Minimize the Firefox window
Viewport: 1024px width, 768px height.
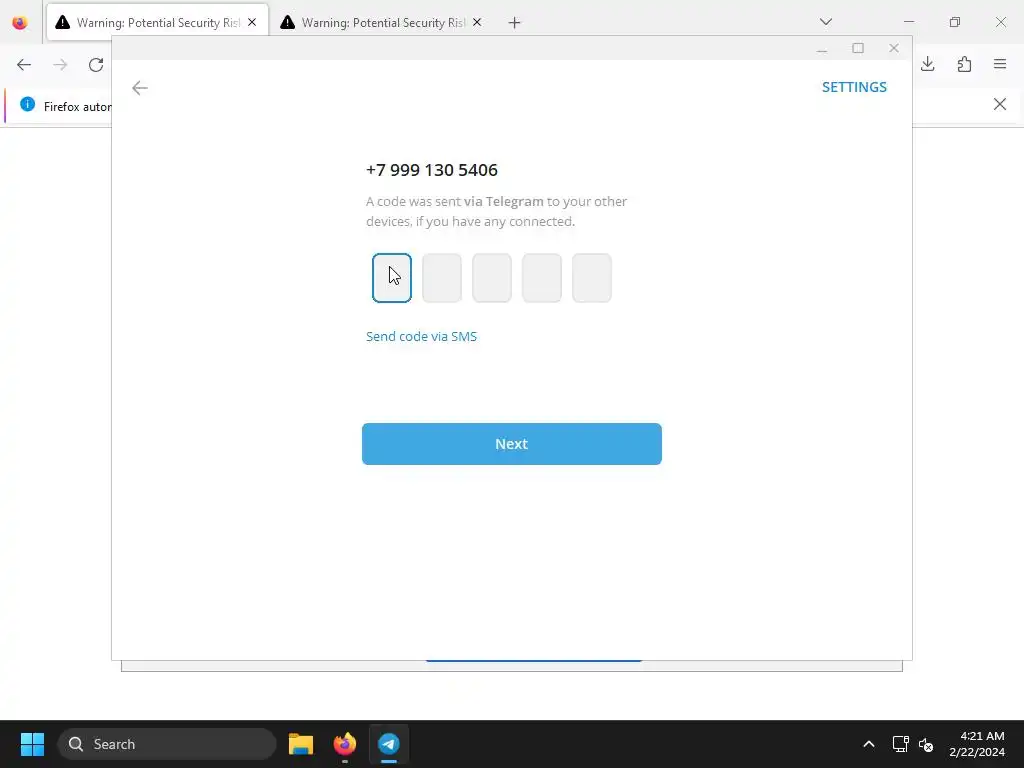pos(909,22)
